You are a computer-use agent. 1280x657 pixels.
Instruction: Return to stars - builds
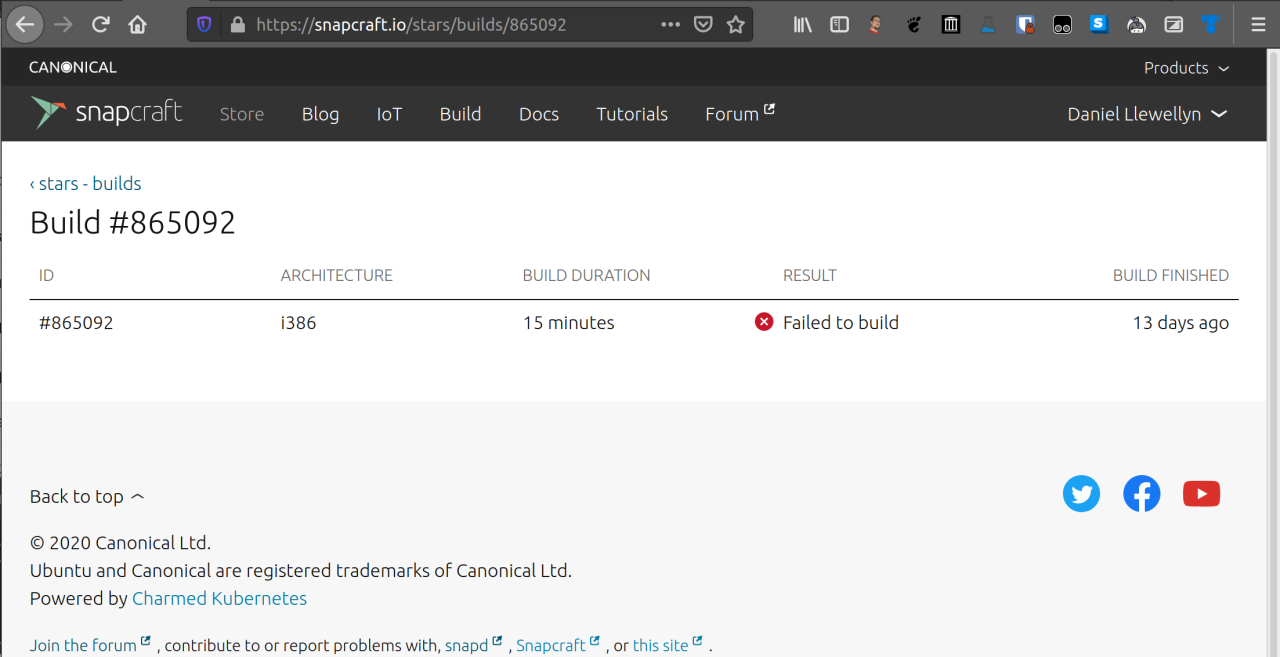[85, 184]
